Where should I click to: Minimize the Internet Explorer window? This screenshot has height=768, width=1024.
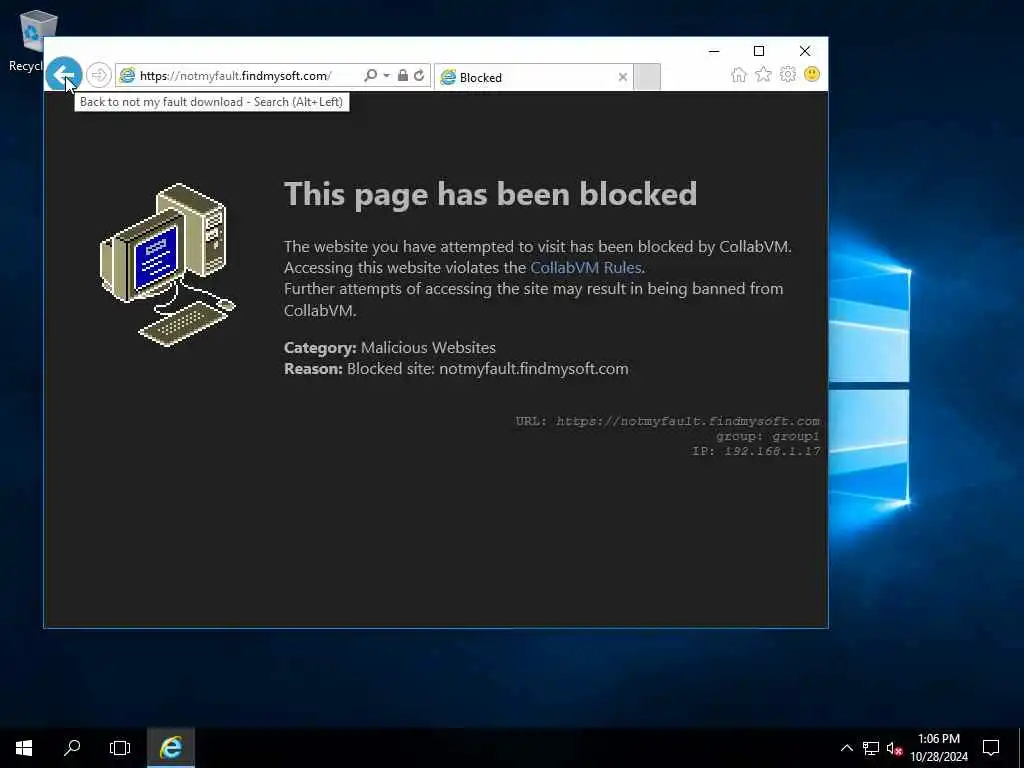coord(714,51)
